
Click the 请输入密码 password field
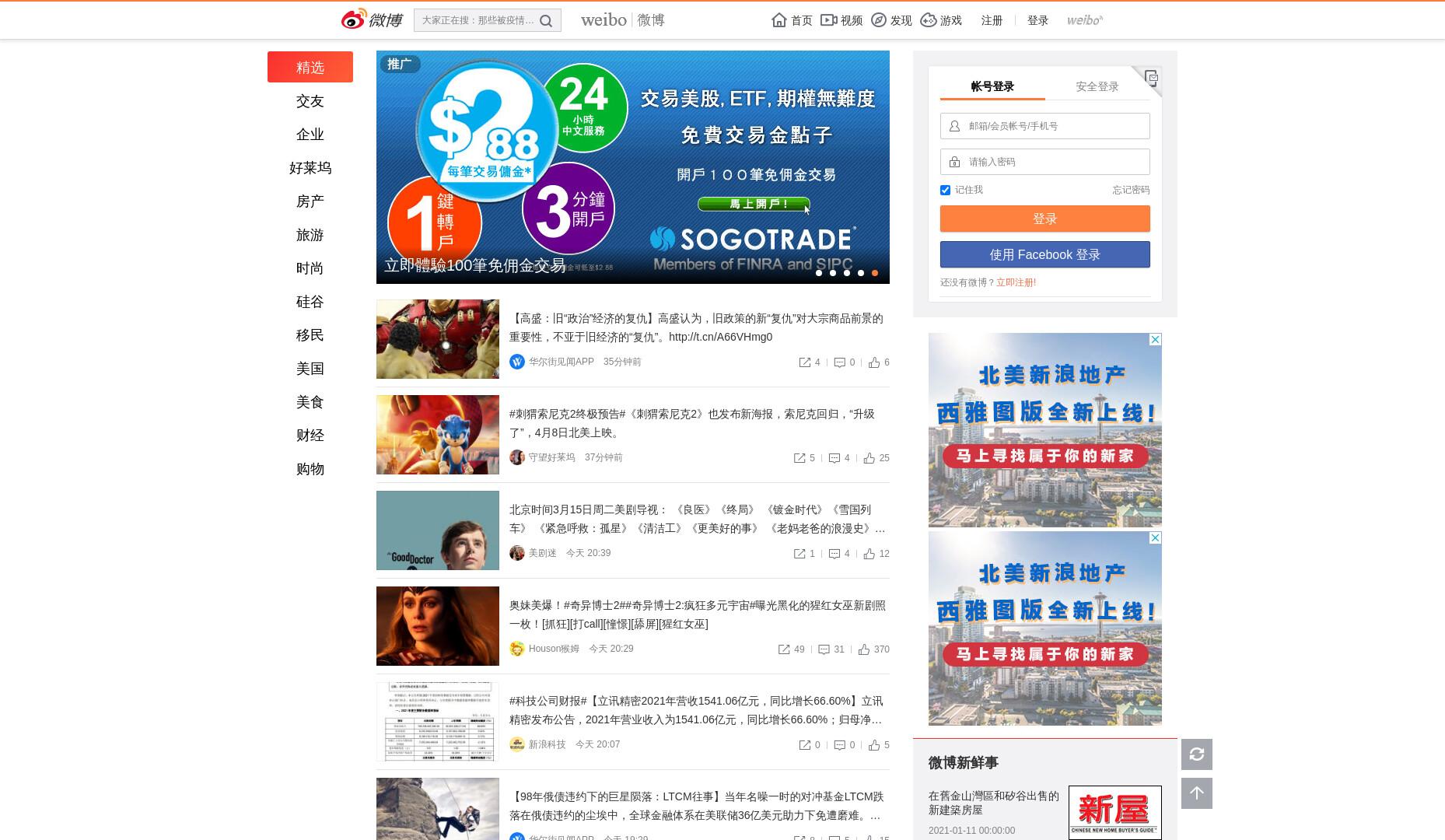click(x=1045, y=162)
